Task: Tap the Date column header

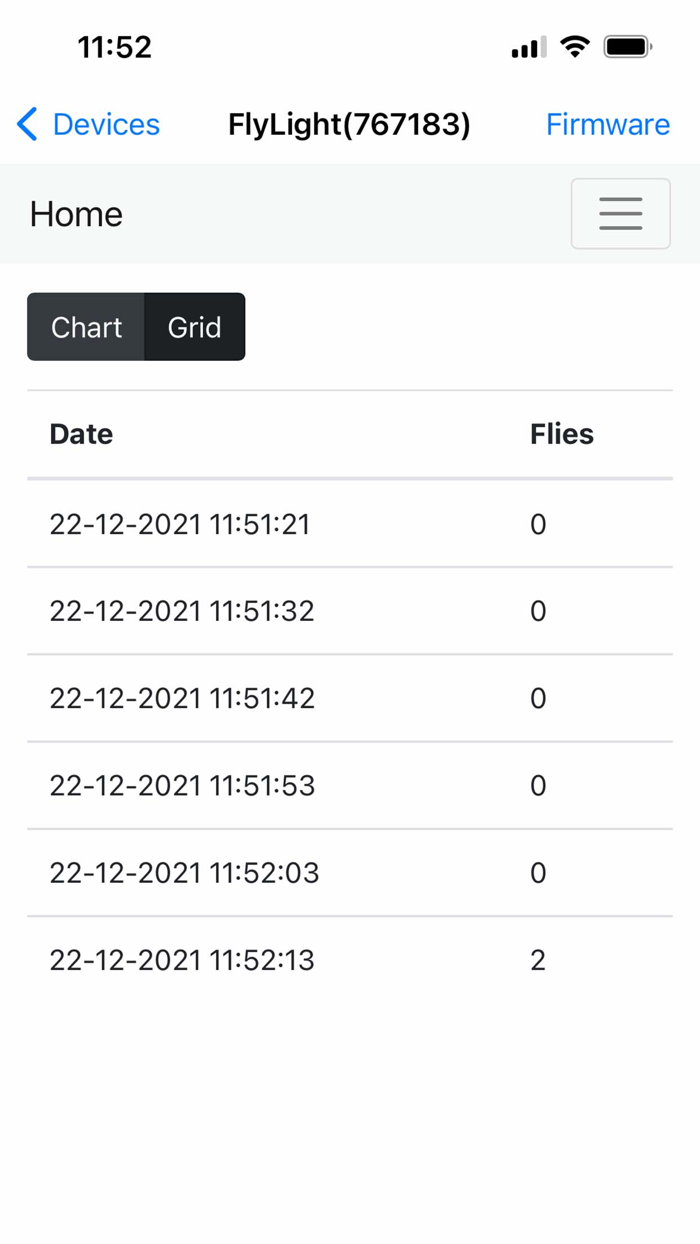Action: 81,434
